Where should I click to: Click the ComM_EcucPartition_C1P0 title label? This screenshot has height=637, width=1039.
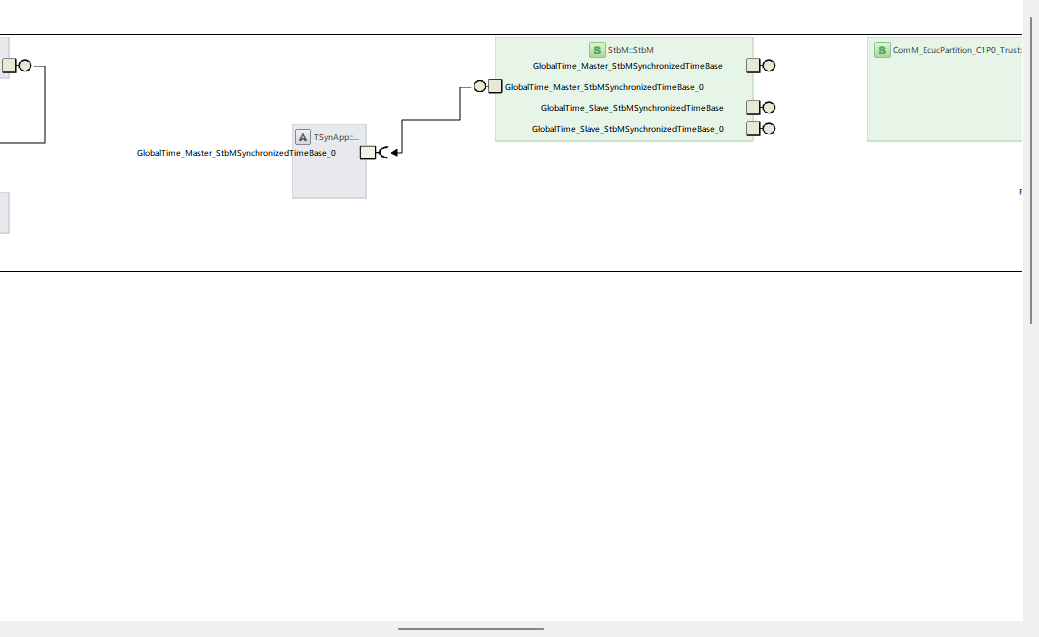coord(955,50)
